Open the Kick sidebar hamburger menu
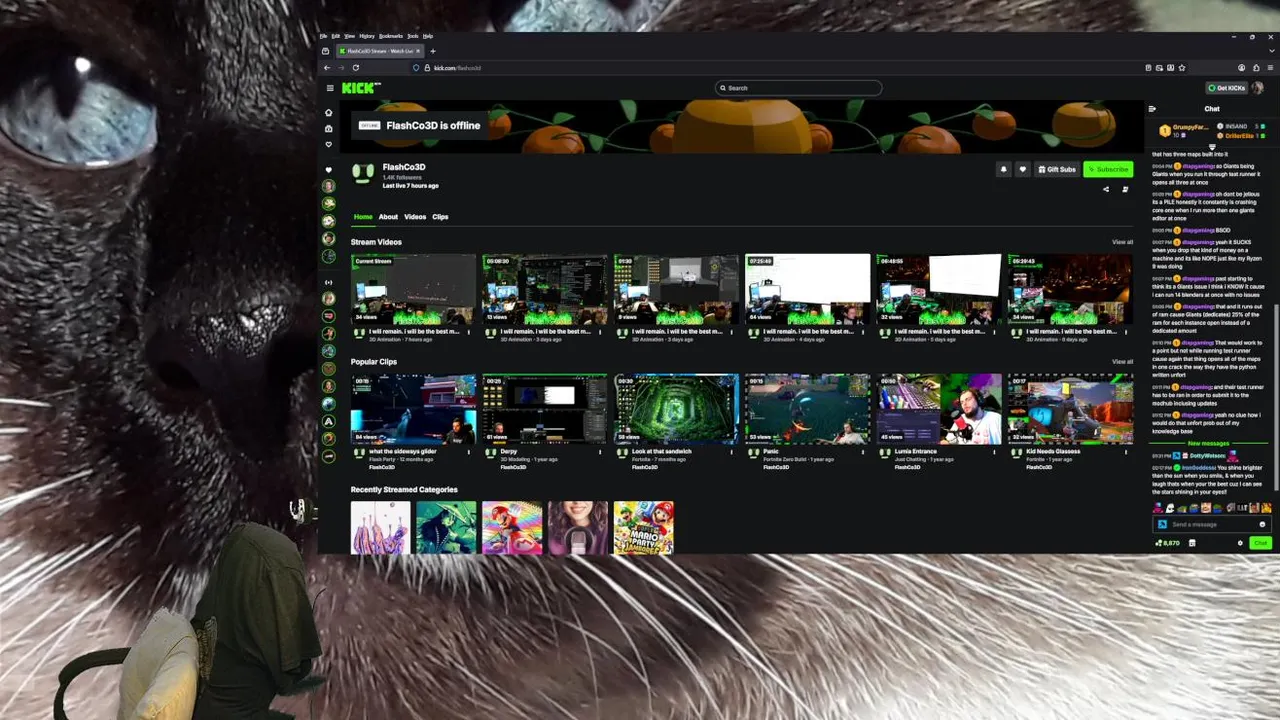The image size is (1280, 720). click(330, 88)
